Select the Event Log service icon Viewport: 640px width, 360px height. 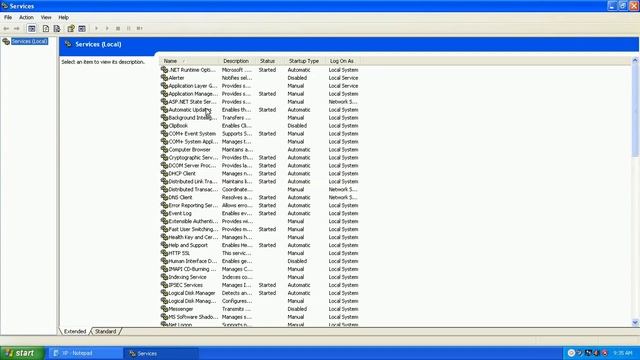pos(164,213)
